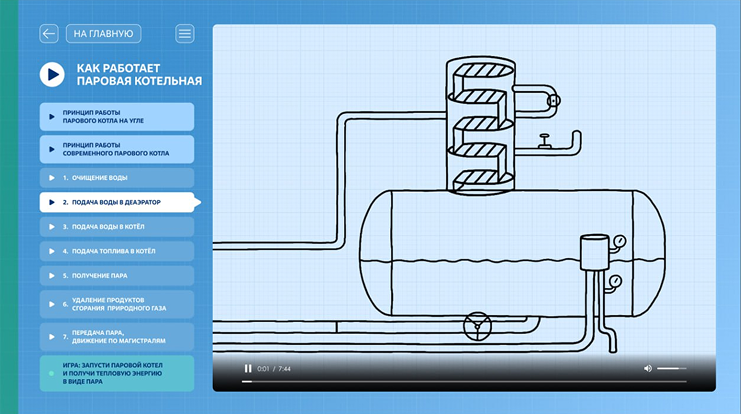Image resolution: width=741 pixels, height=414 pixels.
Task: Click the play triangle on Получение пара
Action: pyautogui.click(x=52, y=275)
